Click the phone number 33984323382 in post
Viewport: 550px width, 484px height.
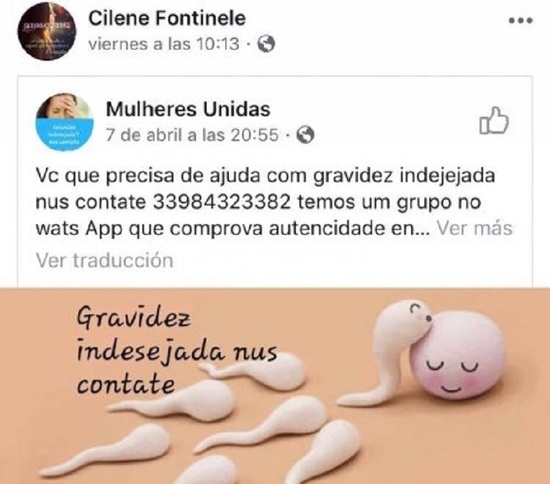(x=222, y=202)
